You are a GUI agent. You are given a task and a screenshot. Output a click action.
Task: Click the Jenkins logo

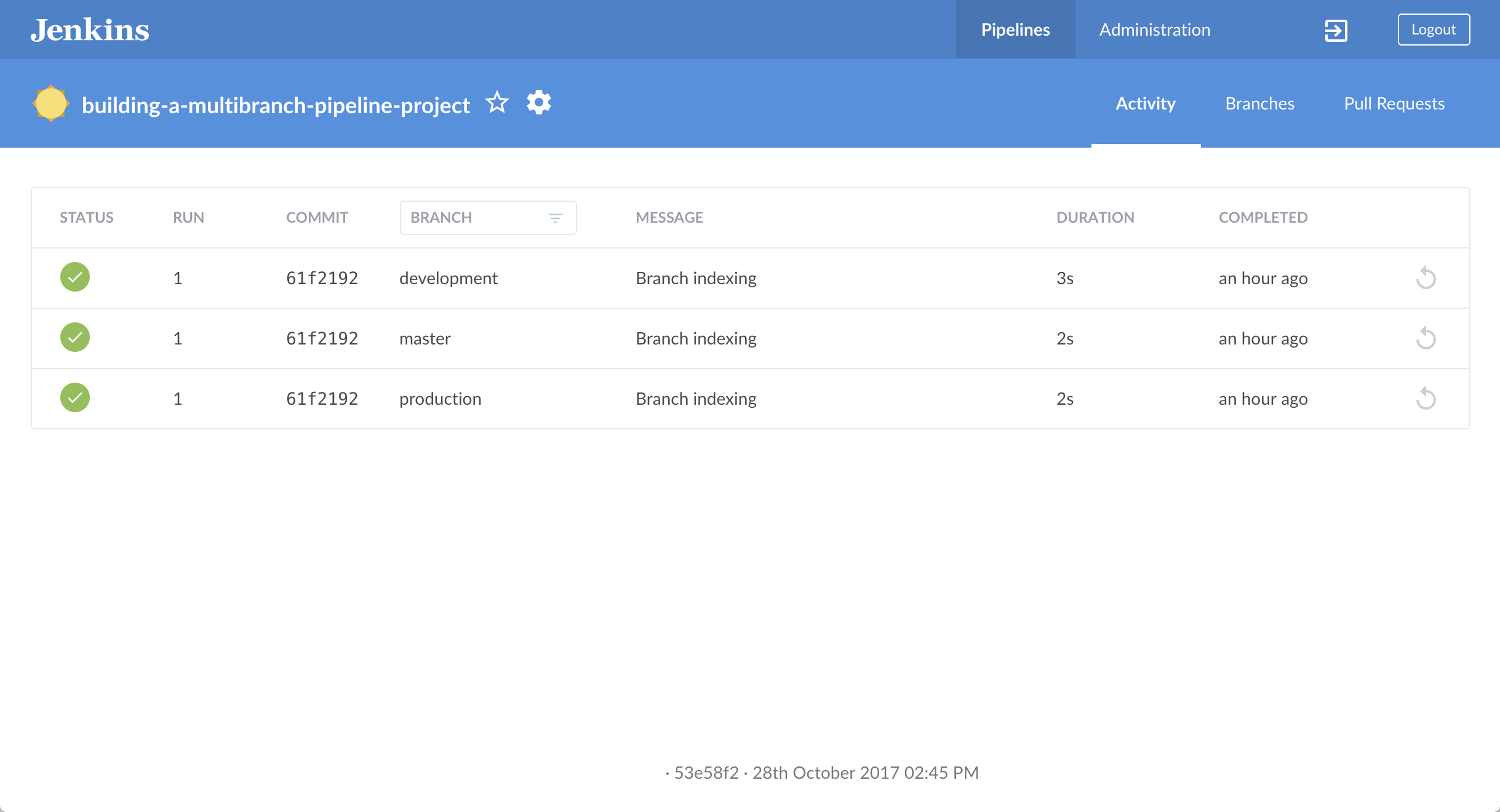click(x=90, y=30)
